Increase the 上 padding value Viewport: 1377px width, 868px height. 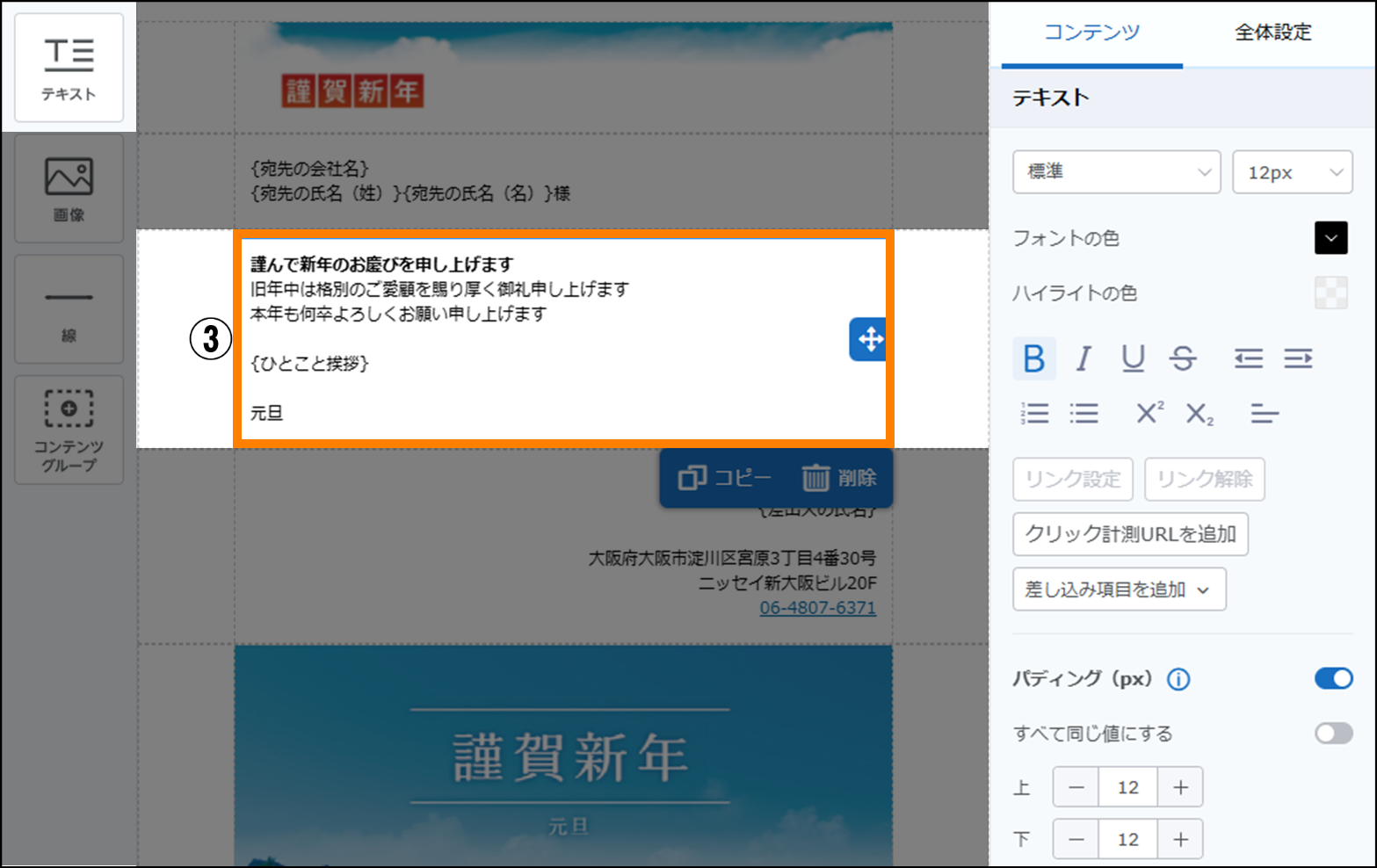coord(1180,787)
